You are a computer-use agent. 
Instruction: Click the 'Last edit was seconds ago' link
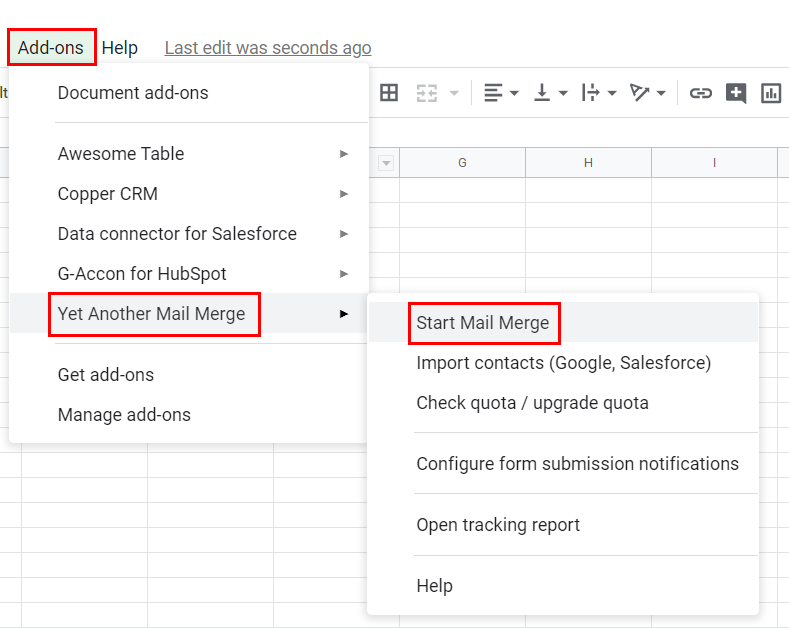point(268,48)
